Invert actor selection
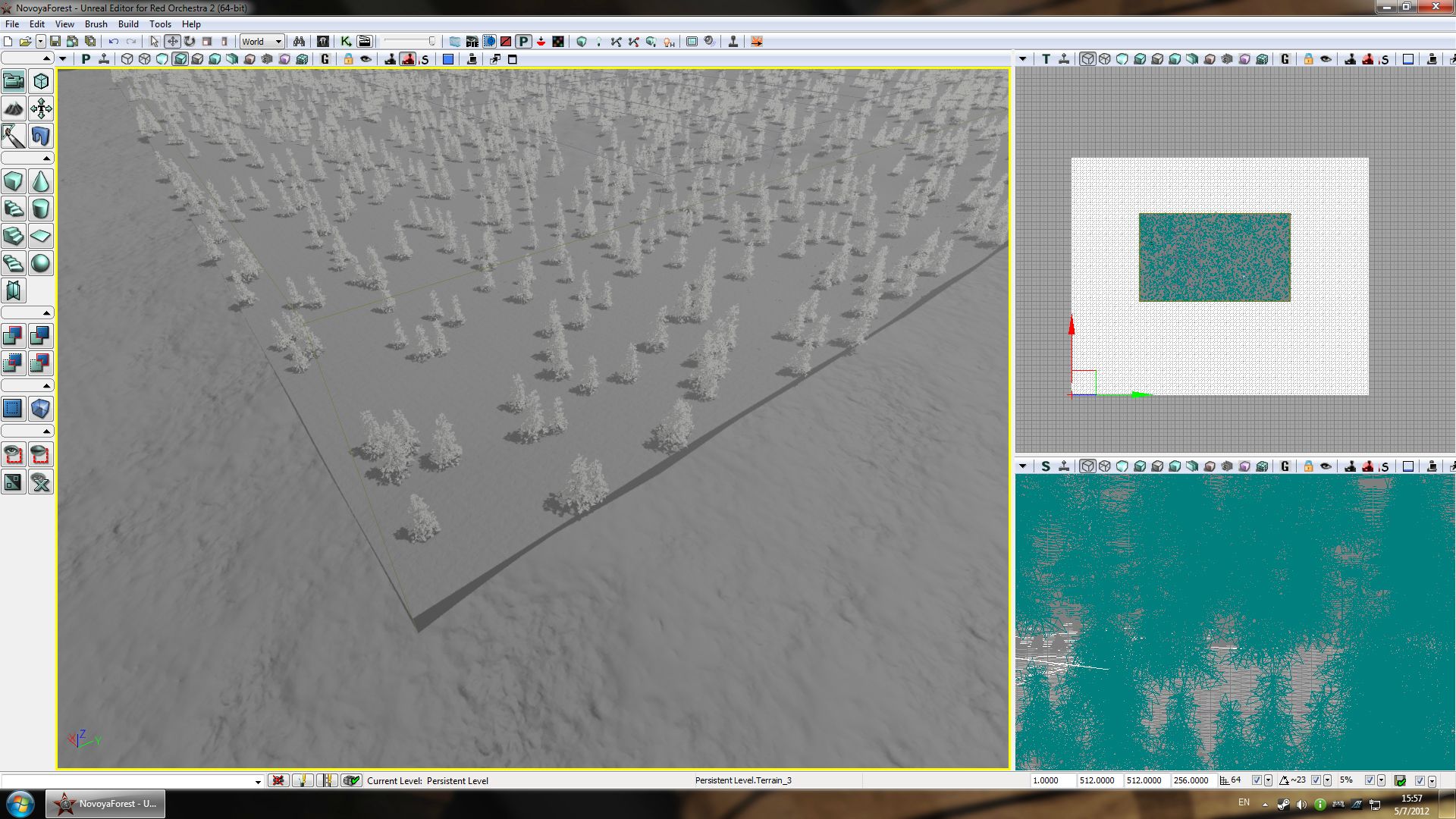This screenshot has width=1456, height=819. [x=14, y=482]
